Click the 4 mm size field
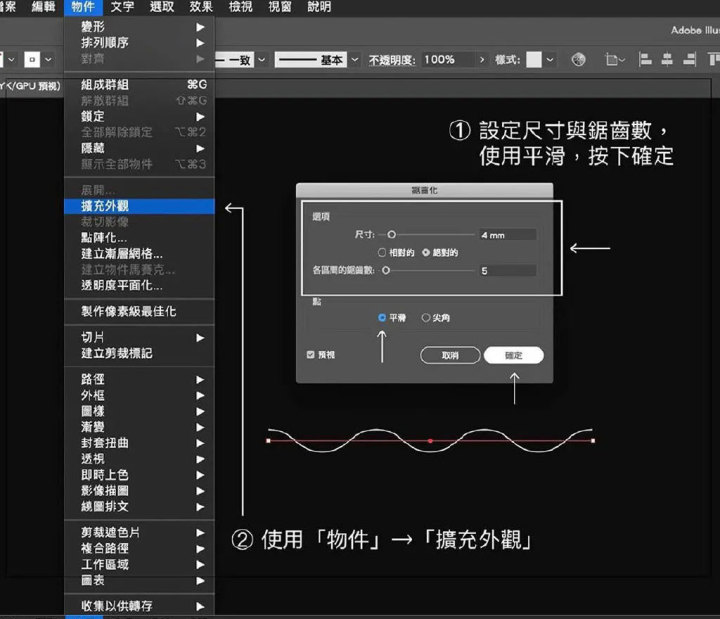The height and width of the screenshot is (619, 720). [x=507, y=235]
